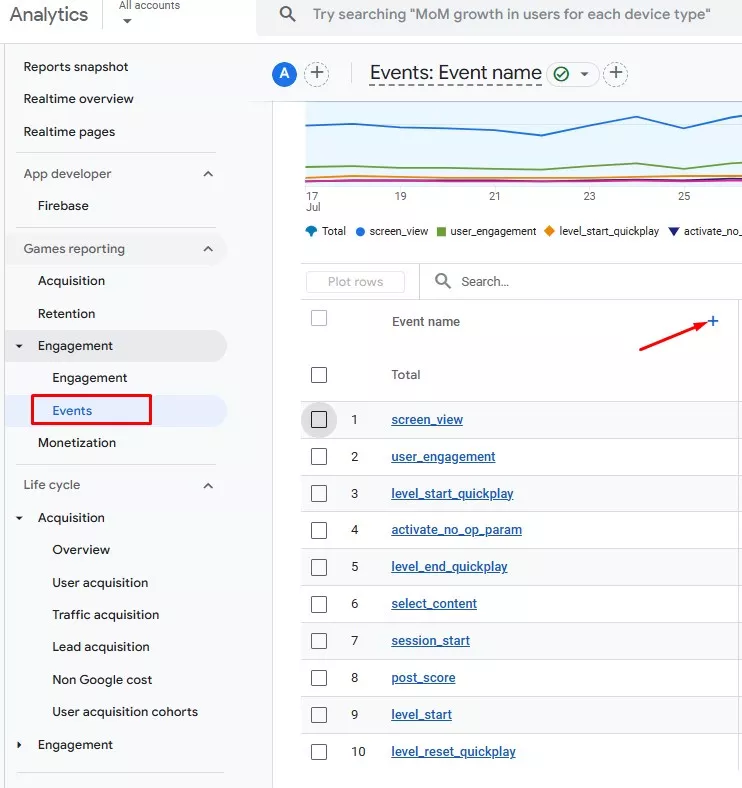Check the level_reset_quickplay row checkbox
742x788 pixels.
[319, 752]
